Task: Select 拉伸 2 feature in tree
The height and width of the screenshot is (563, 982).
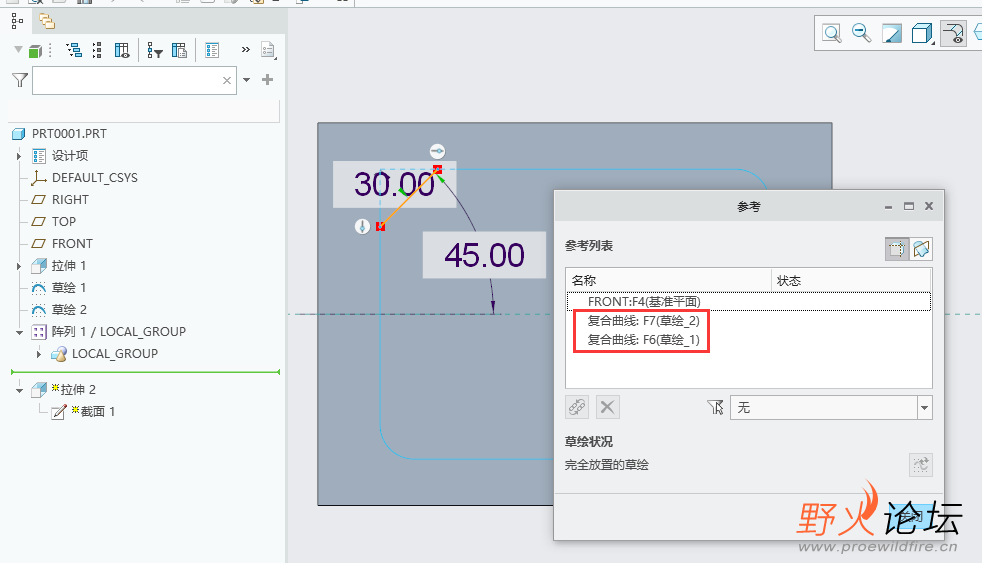Action: pos(78,390)
